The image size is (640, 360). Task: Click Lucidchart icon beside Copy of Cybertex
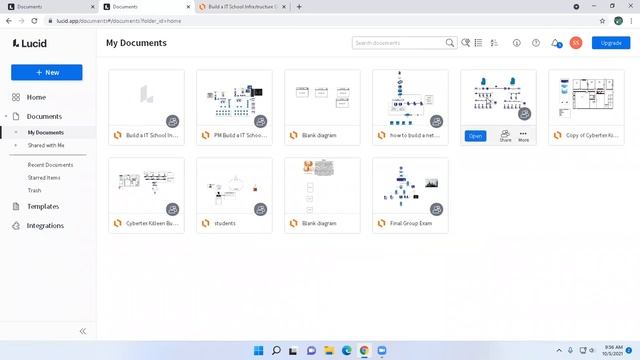pyautogui.click(x=558, y=135)
